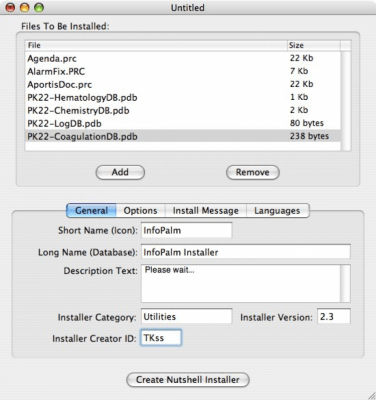The width and height of the screenshot is (376, 400).
Task: Choose PK22-HematologyDB.pdb file entry
Action: [183, 97]
